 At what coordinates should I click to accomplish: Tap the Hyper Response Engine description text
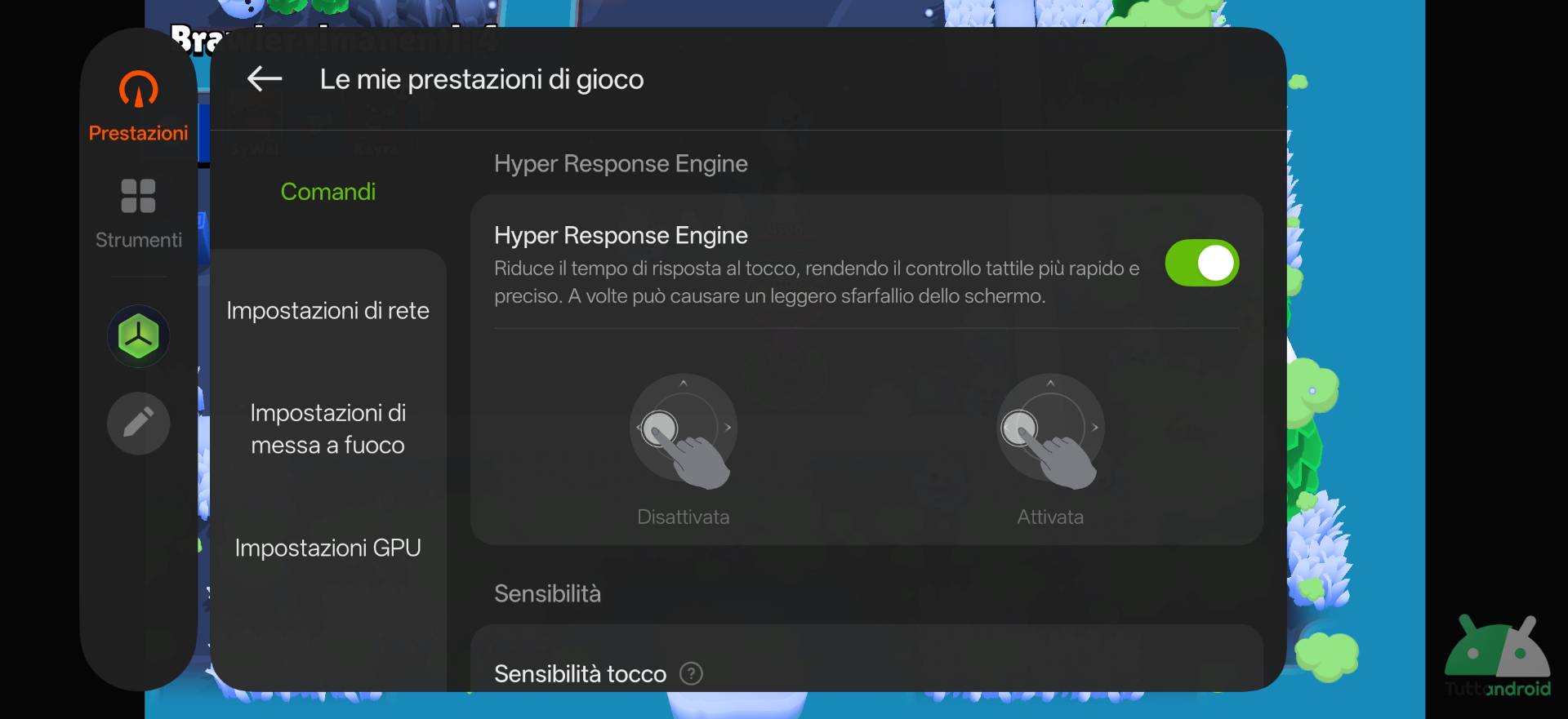[817, 282]
